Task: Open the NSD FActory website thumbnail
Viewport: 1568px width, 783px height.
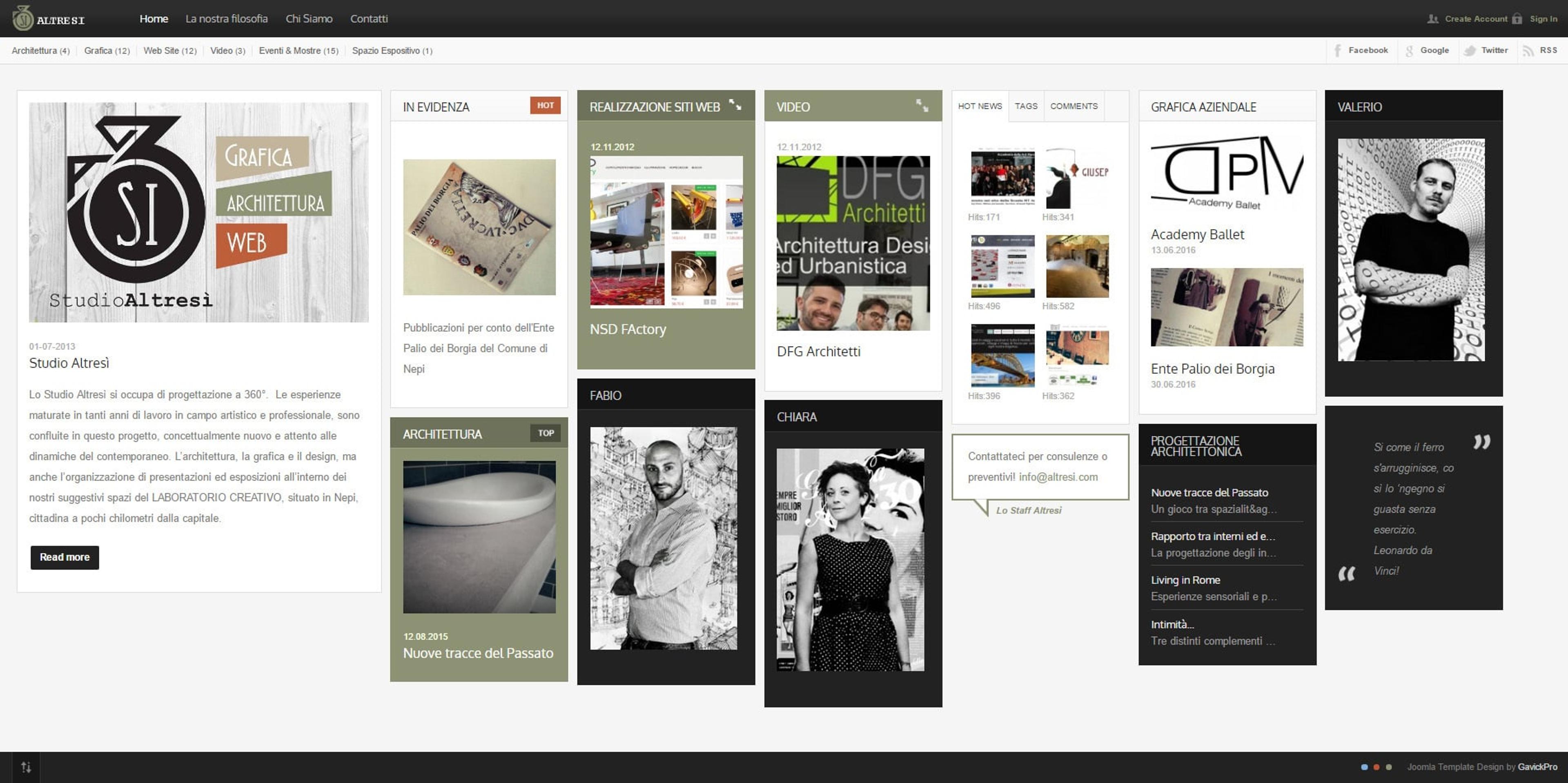Action: tap(666, 232)
